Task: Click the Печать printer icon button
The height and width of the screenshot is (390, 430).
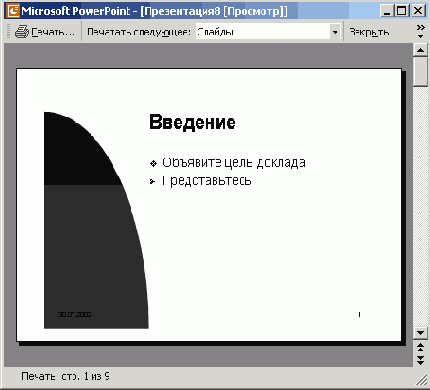Action: pyautogui.click(x=45, y=32)
